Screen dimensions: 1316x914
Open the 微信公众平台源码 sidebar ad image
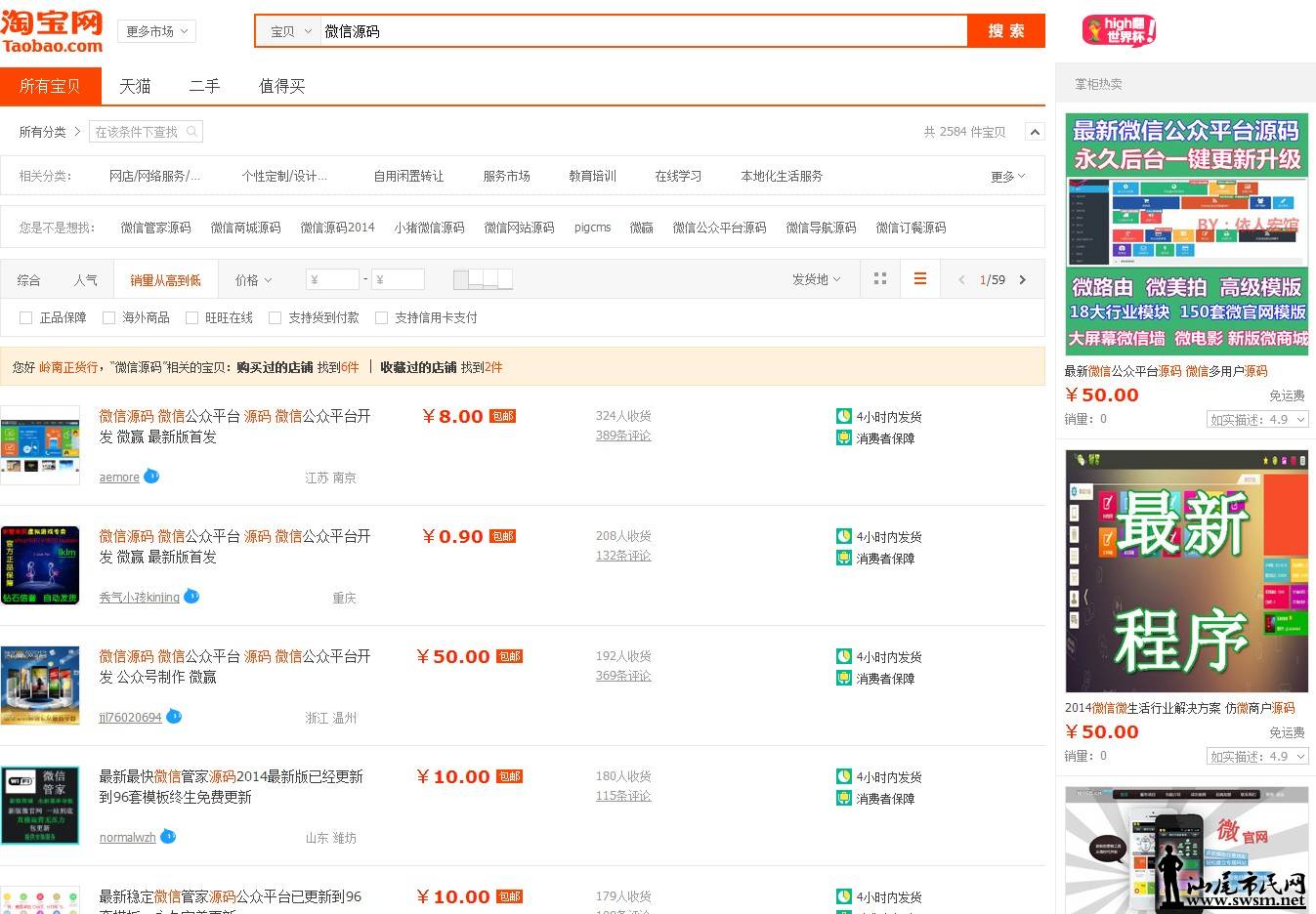[1186, 234]
